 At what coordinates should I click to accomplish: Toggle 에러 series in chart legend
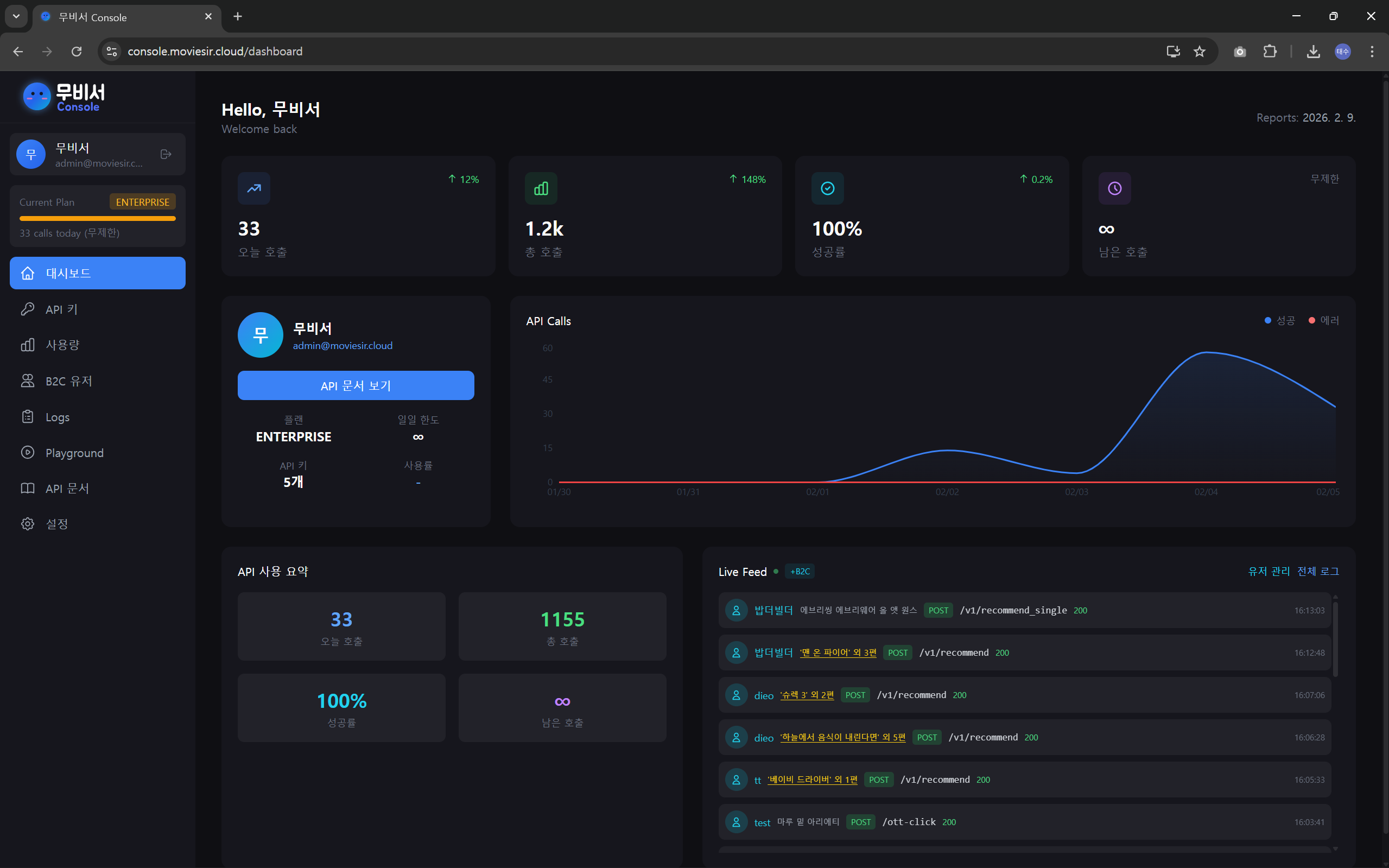click(x=1323, y=320)
